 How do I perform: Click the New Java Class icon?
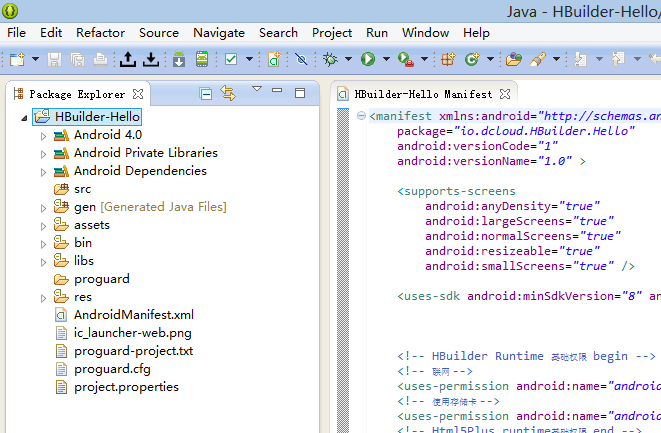tap(472, 59)
